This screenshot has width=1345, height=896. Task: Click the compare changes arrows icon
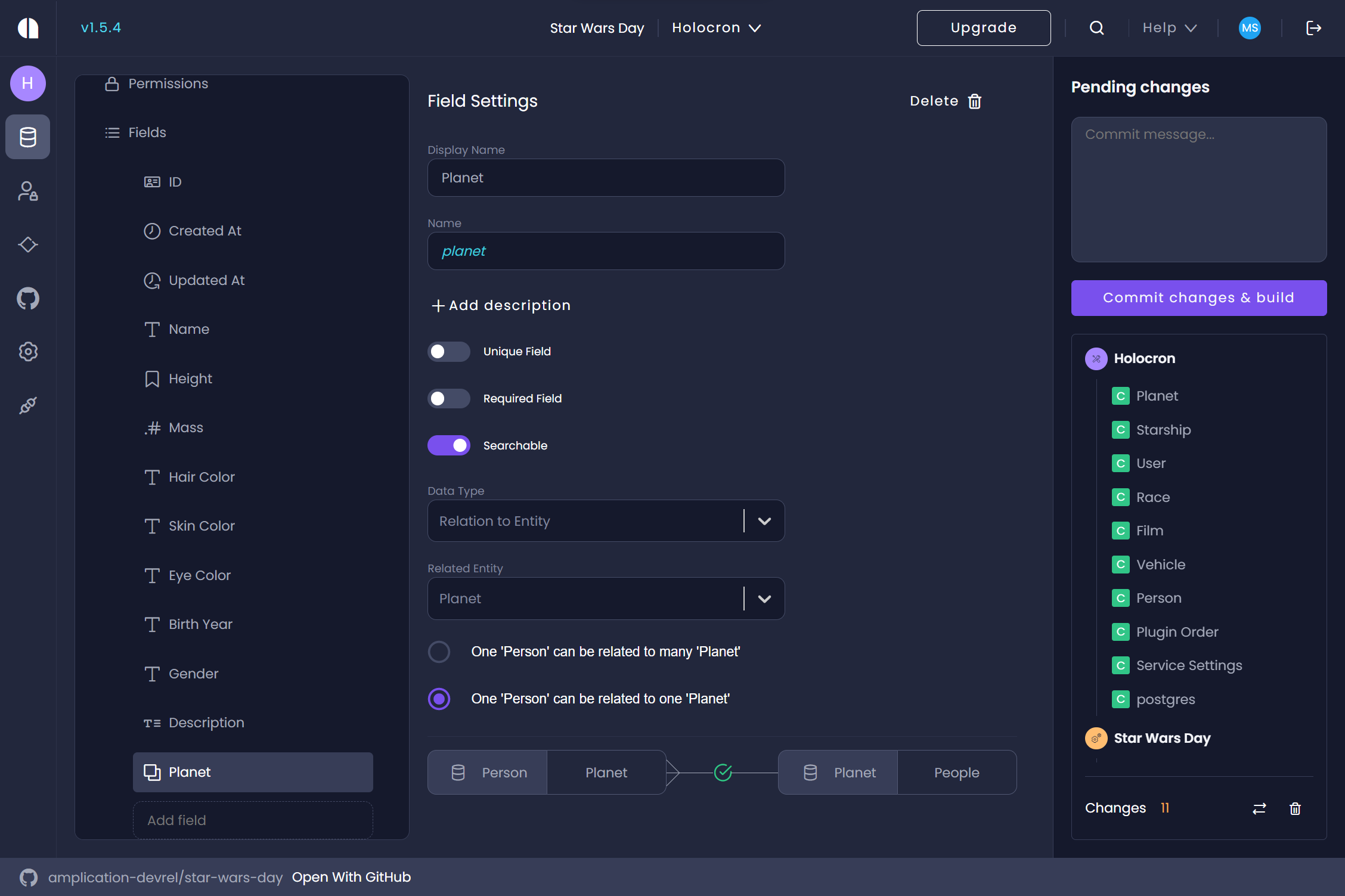[x=1259, y=808]
